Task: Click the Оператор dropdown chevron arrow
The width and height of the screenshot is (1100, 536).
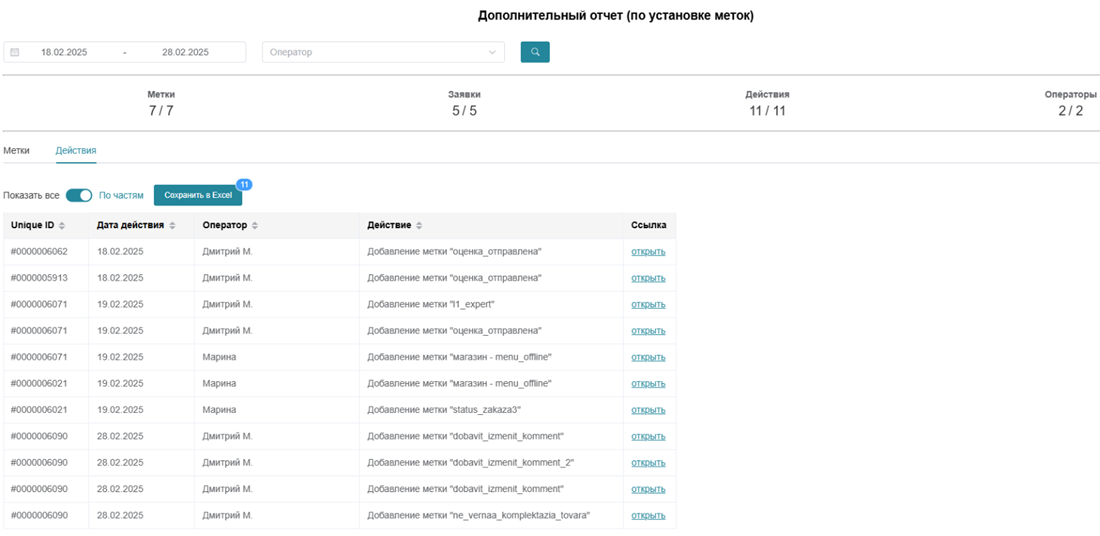Action: click(x=492, y=52)
